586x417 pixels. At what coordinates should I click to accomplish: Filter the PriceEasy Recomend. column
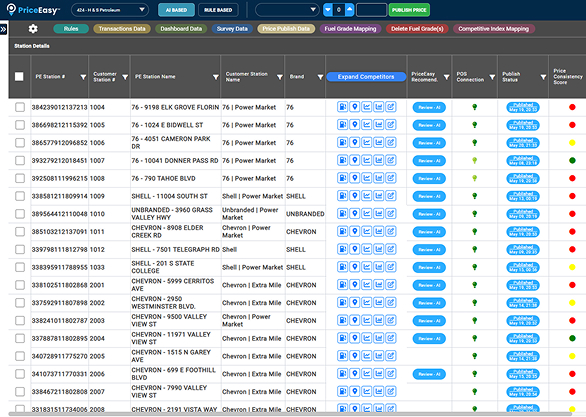point(447,77)
